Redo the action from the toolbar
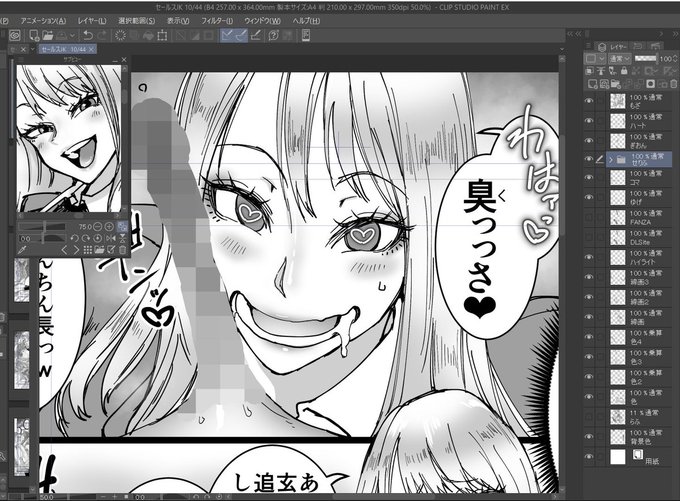Viewport: 680px width, 501px height. coord(102,36)
